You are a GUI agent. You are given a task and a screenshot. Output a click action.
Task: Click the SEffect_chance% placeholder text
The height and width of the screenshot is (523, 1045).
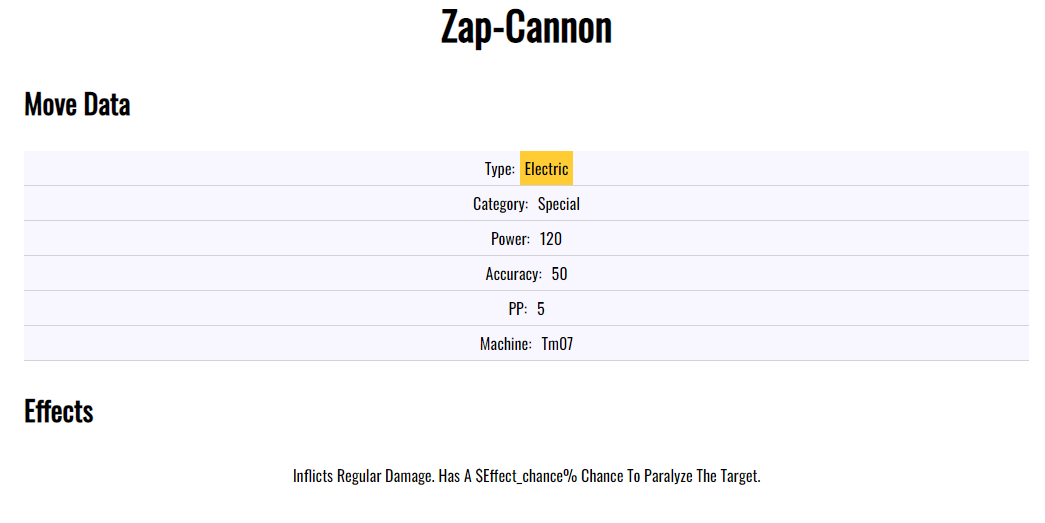coord(520,476)
